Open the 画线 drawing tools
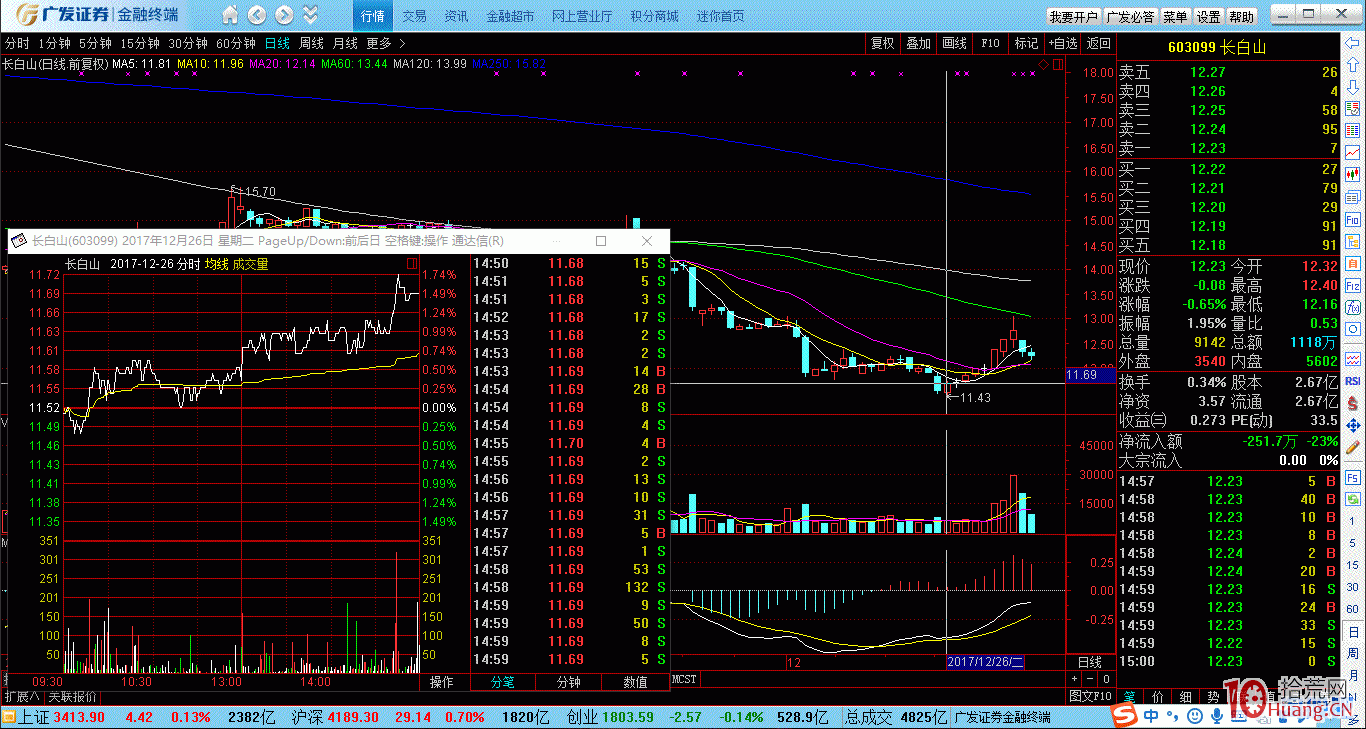This screenshot has height=729, width=1366. coord(955,44)
